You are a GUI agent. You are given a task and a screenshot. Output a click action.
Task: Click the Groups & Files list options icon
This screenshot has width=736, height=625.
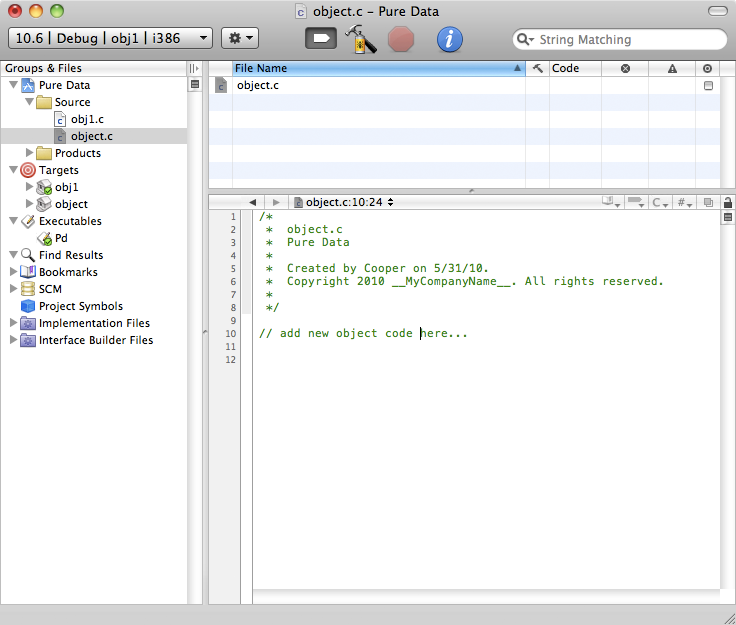(195, 84)
